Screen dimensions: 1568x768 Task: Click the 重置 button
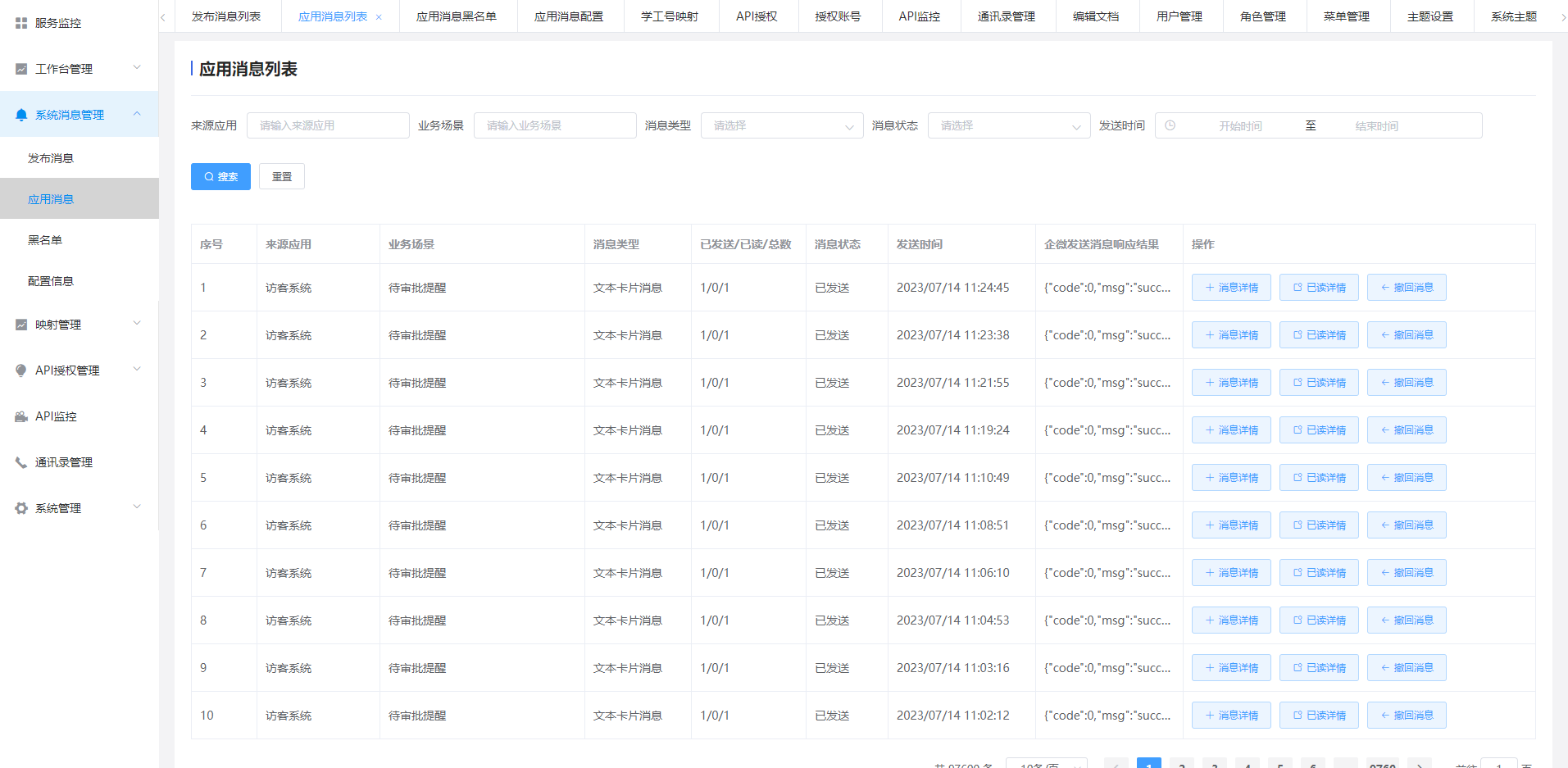(x=282, y=176)
